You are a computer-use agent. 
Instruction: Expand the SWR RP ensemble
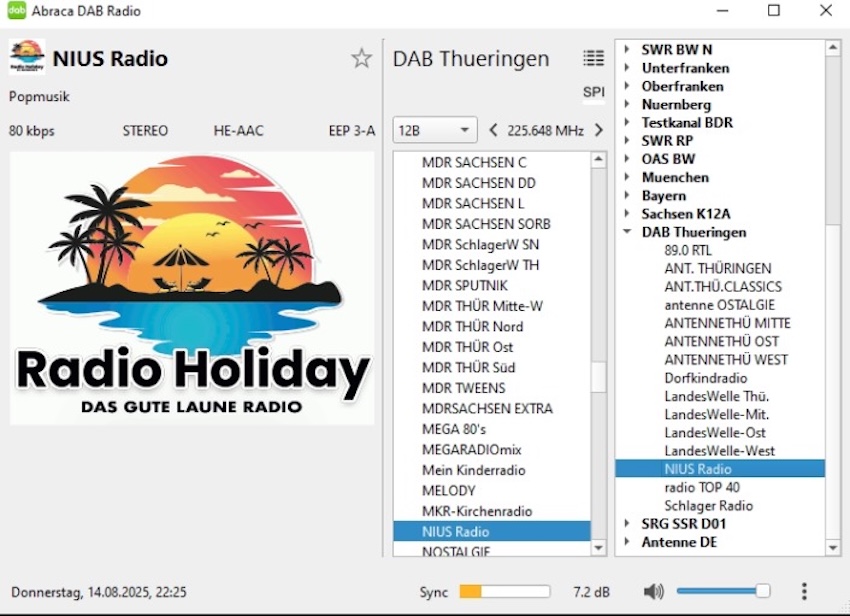pos(627,140)
